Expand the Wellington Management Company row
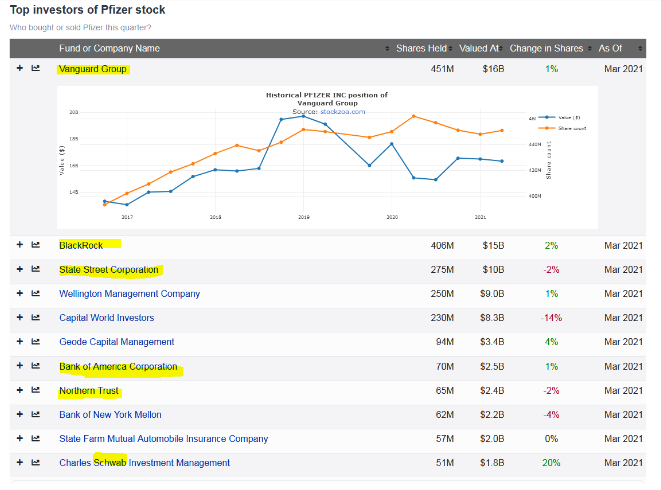Image resolution: width=661 pixels, height=490 pixels. click(x=19, y=293)
